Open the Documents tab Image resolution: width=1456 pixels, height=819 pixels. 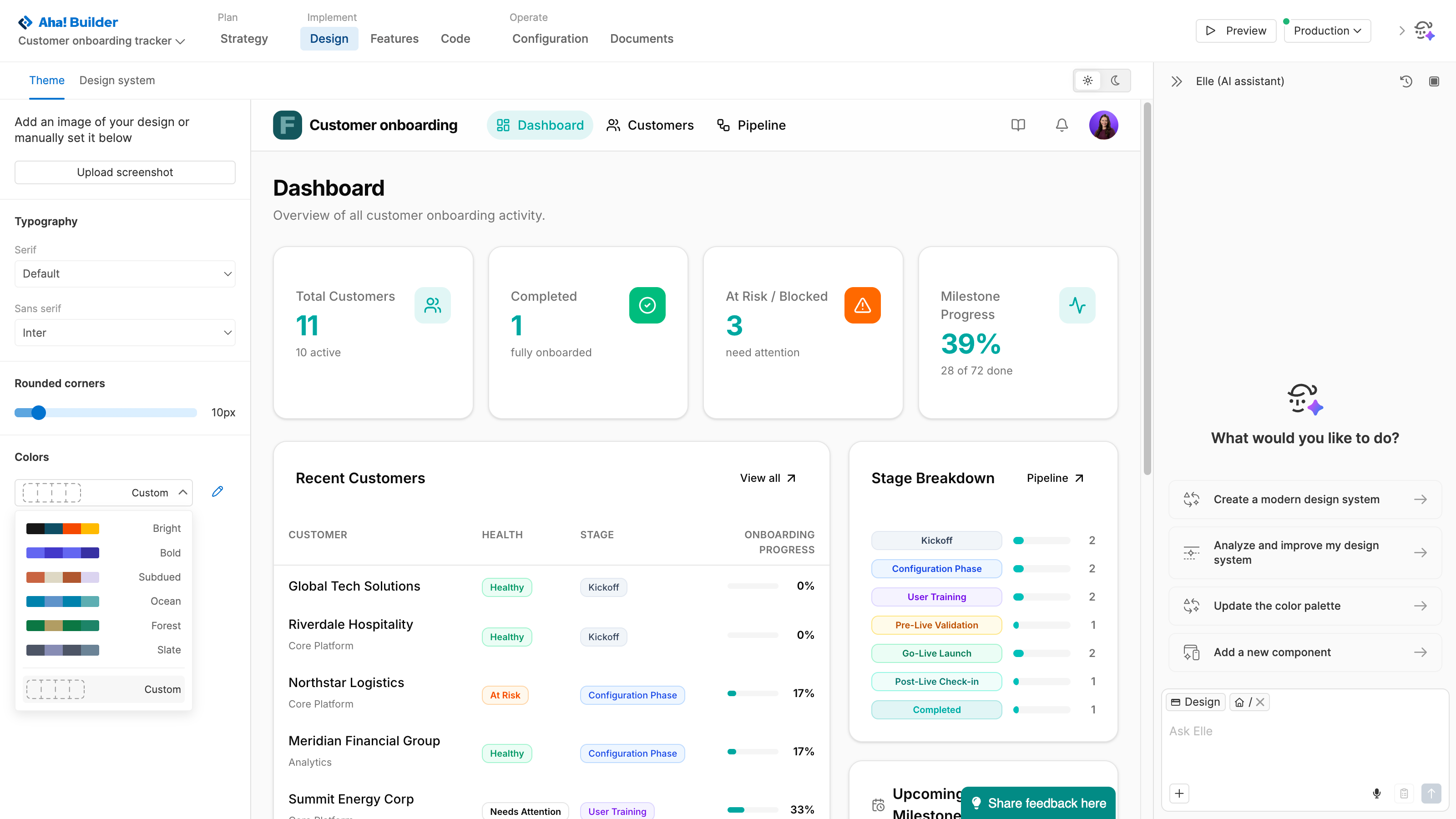pyautogui.click(x=642, y=38)
